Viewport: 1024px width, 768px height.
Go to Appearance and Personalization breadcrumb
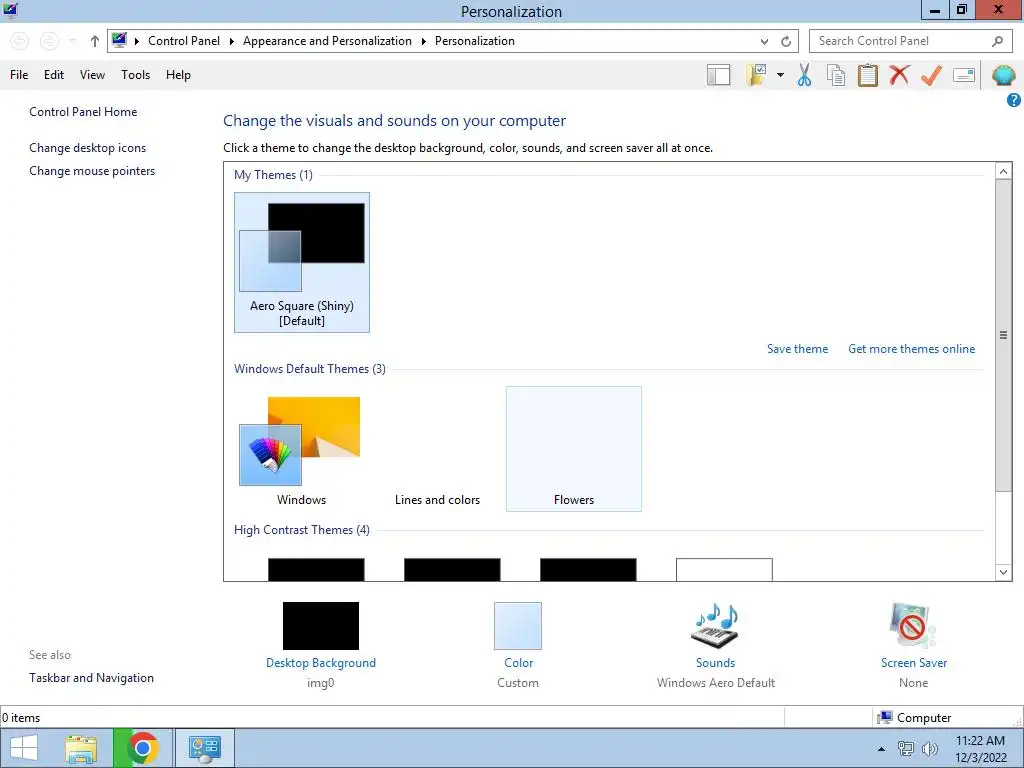tap(327, 40)
